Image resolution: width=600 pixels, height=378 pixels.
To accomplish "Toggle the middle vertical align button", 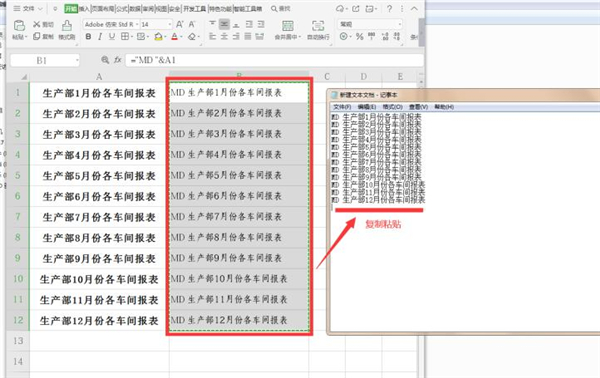I will pyautogui.click(x=224, y=24).
